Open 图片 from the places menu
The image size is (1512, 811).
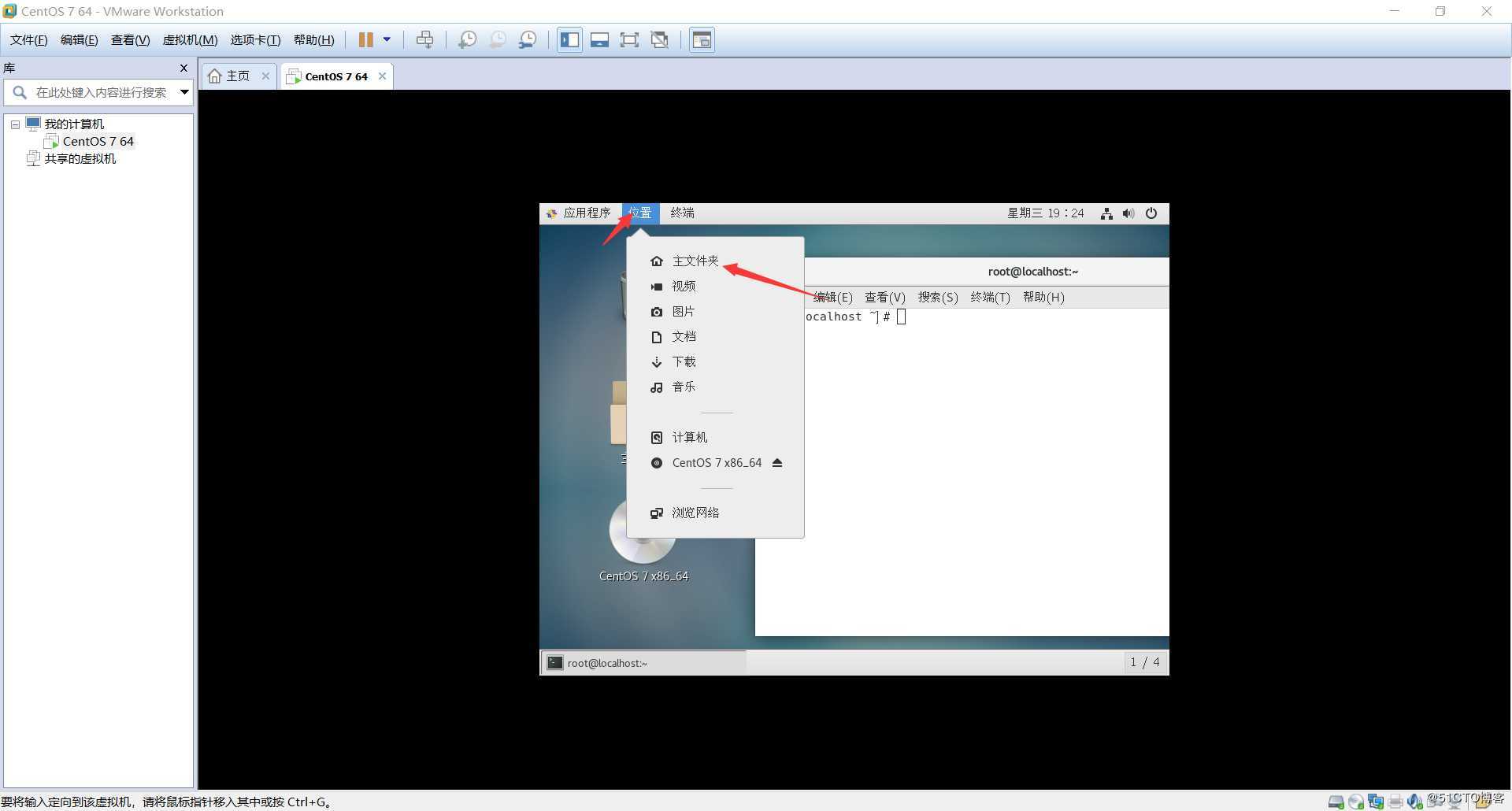tap(715, 311)
